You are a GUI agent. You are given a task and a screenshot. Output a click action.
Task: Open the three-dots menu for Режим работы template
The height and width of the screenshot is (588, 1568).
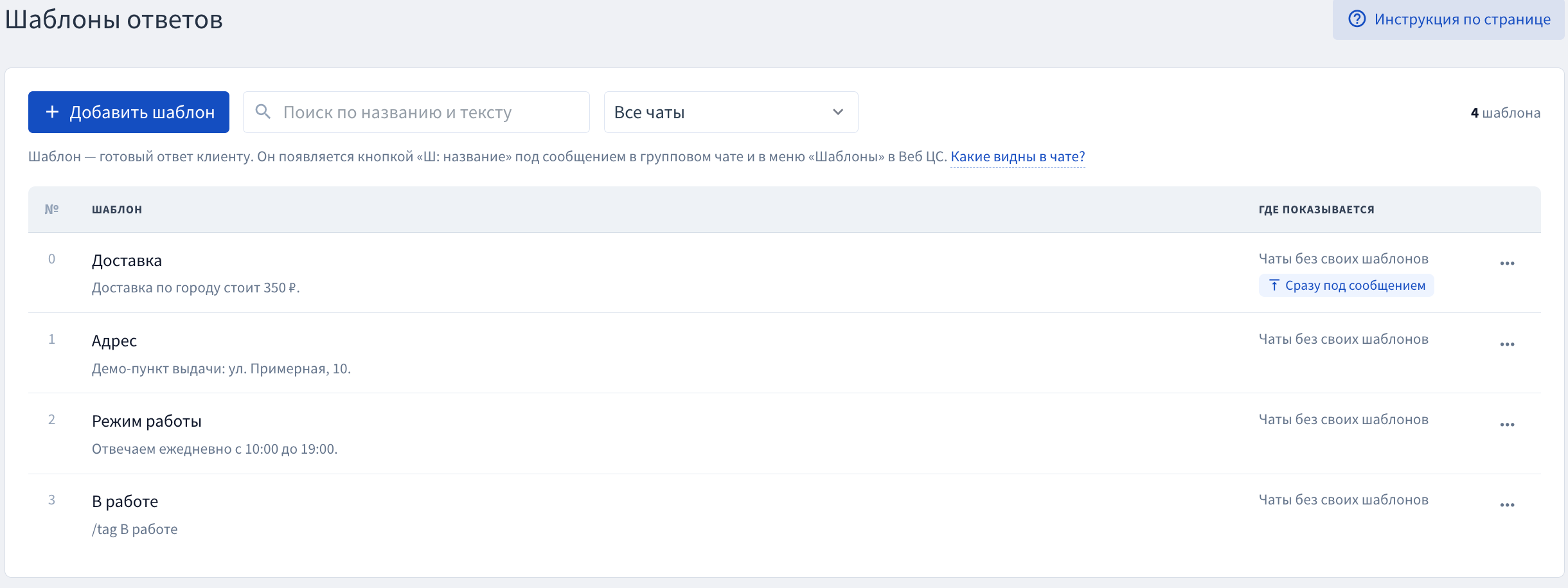pyautogui.click(x=1507, y=425)
